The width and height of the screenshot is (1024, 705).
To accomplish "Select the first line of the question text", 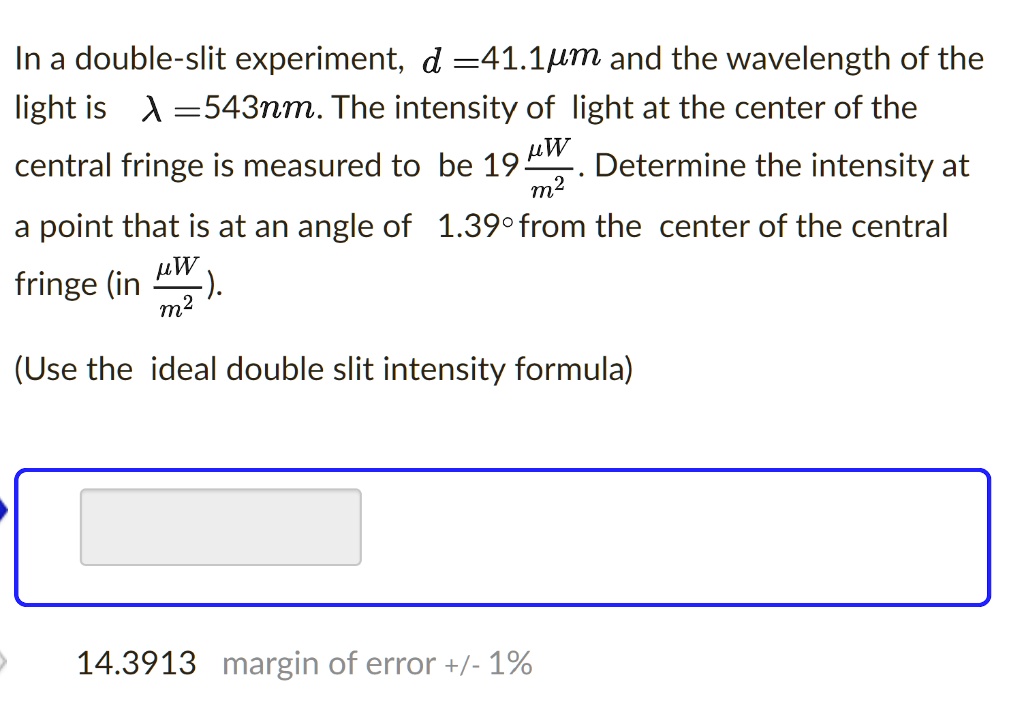I will tap(498, 58).
